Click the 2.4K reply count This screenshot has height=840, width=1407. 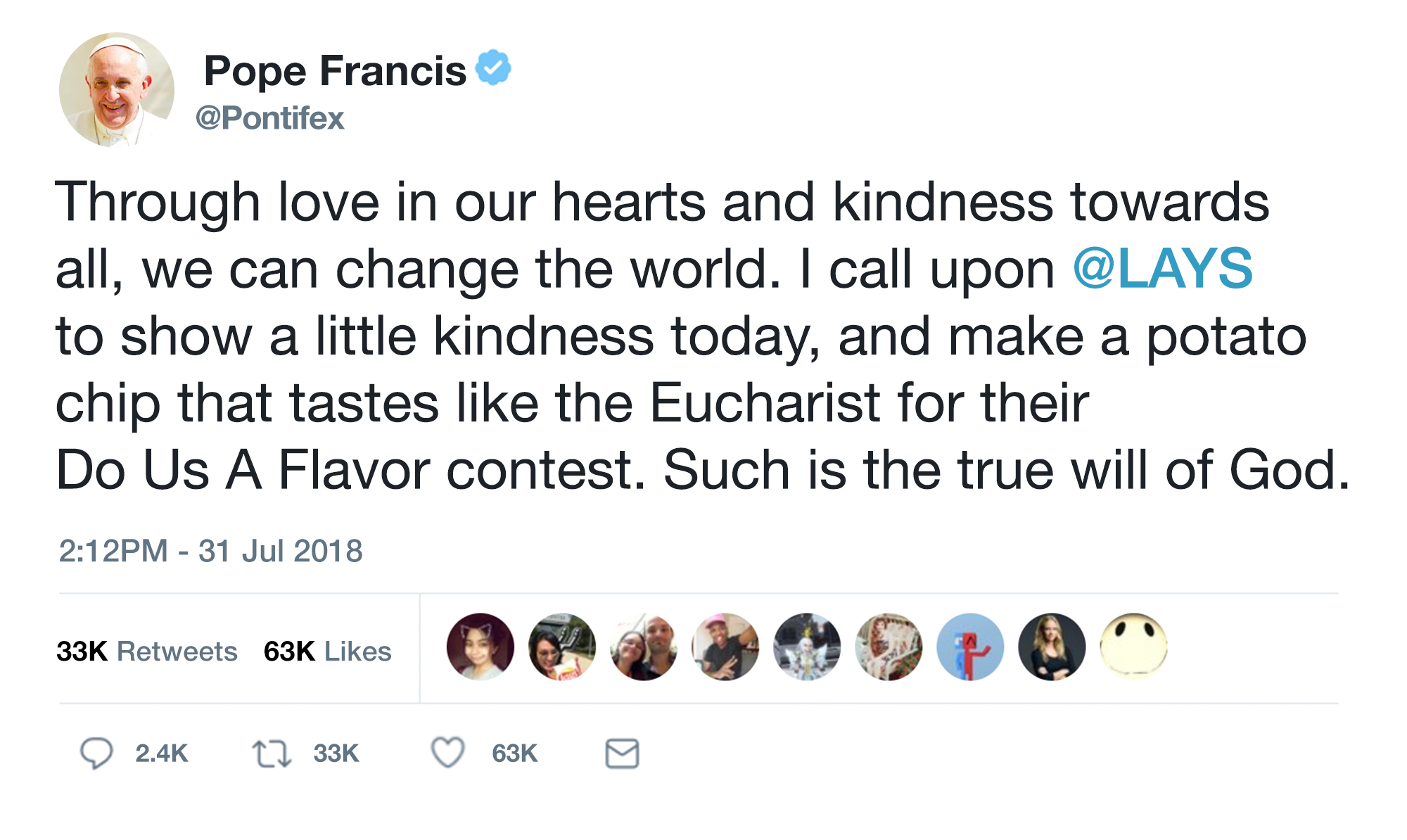pos(162,753)
